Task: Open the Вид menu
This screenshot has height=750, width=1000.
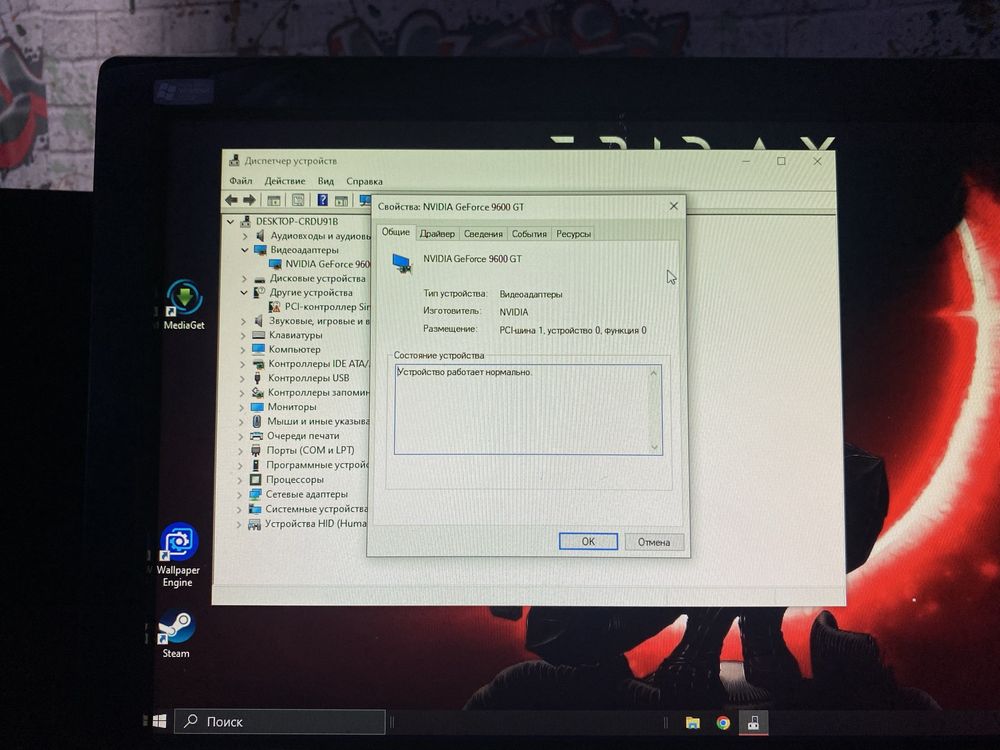Action: coord(326,181)
